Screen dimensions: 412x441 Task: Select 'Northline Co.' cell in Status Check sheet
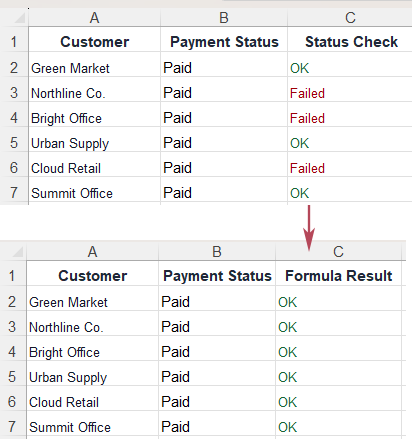coord(94,89)
